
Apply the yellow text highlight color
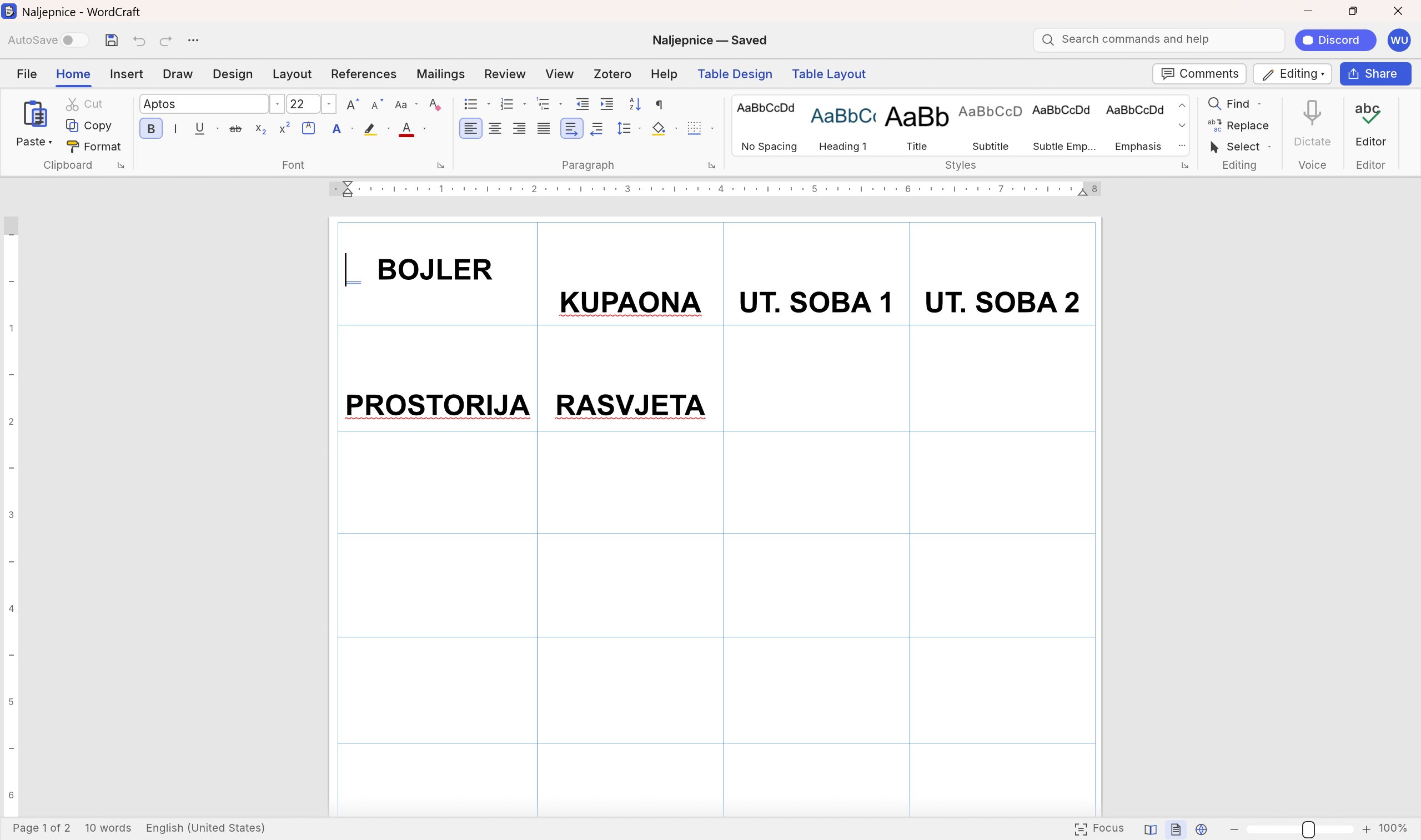tap(370, 129)
